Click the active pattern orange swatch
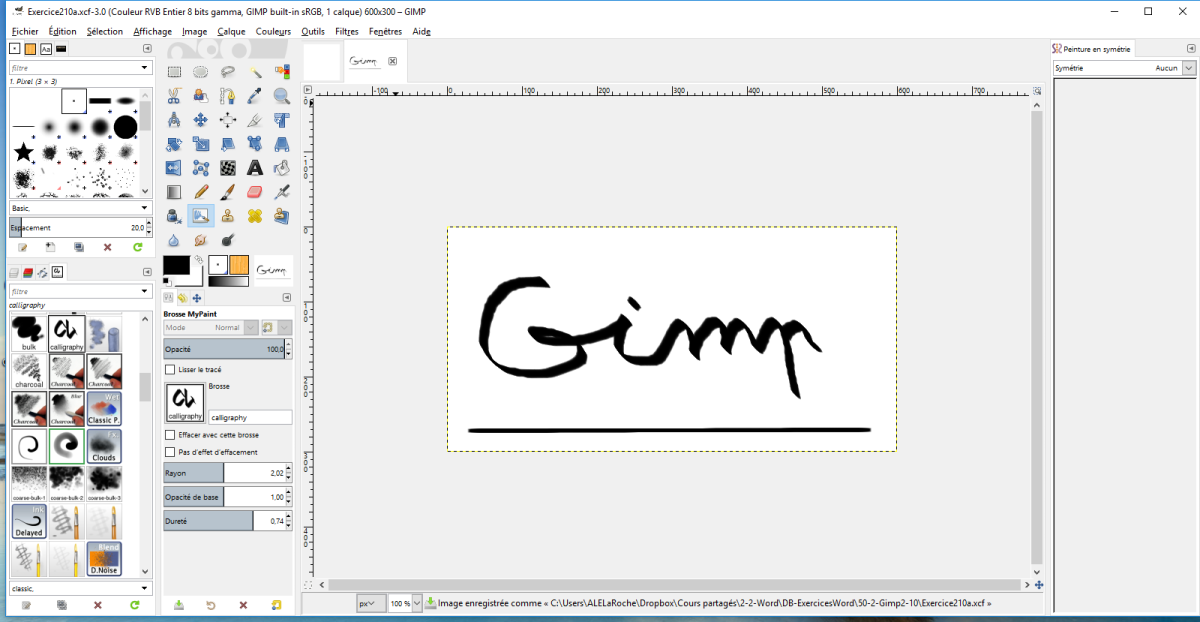Viewport: 1200px width, 622px height. pos(239,265)
